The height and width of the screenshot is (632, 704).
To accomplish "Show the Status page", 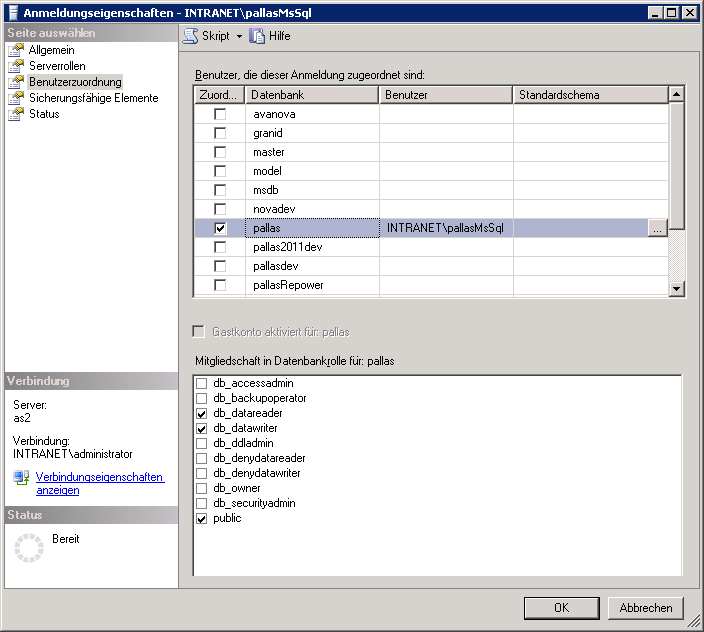I will click(x=44, y=114).
